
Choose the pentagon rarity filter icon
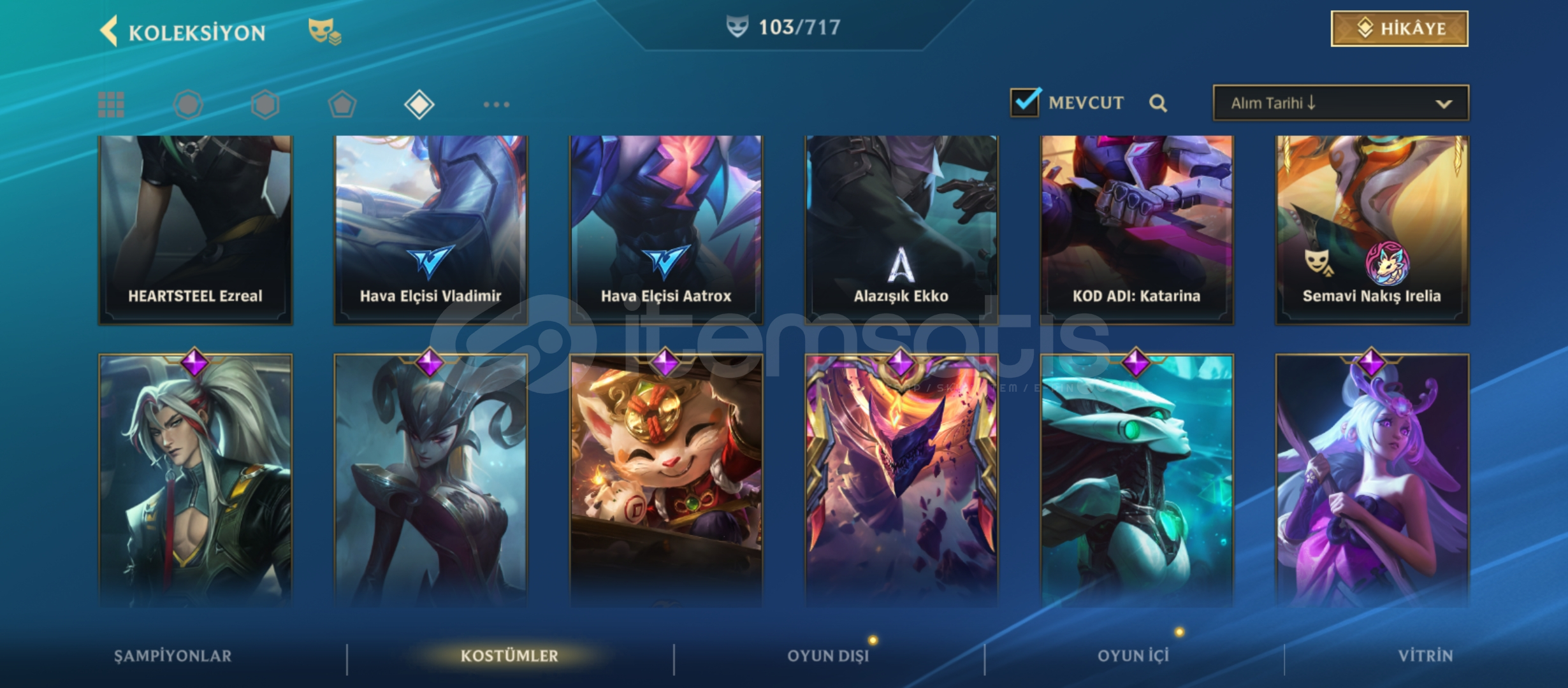(x=342, y=104)
